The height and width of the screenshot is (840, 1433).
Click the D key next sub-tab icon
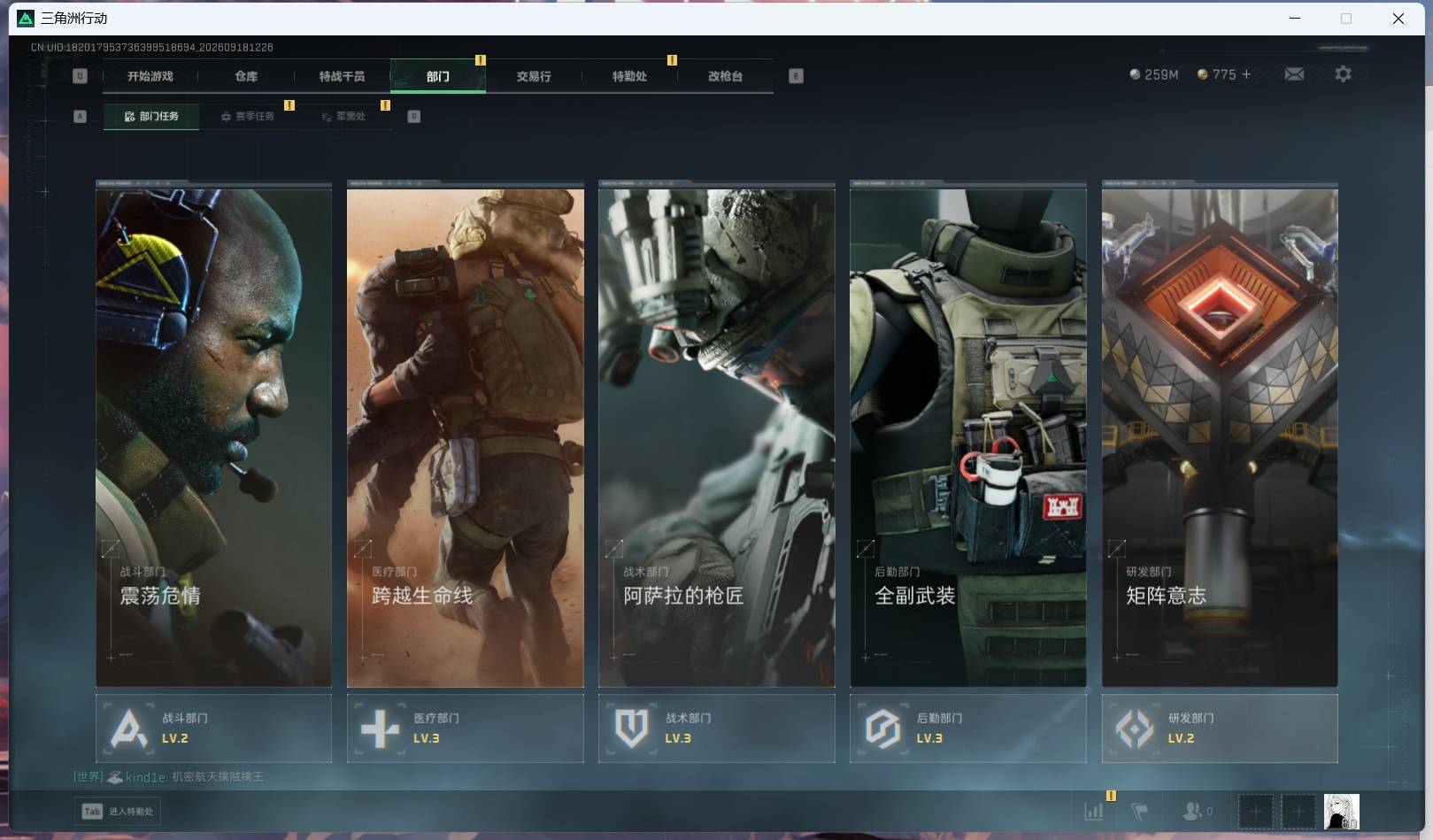(x=413, y=116)
